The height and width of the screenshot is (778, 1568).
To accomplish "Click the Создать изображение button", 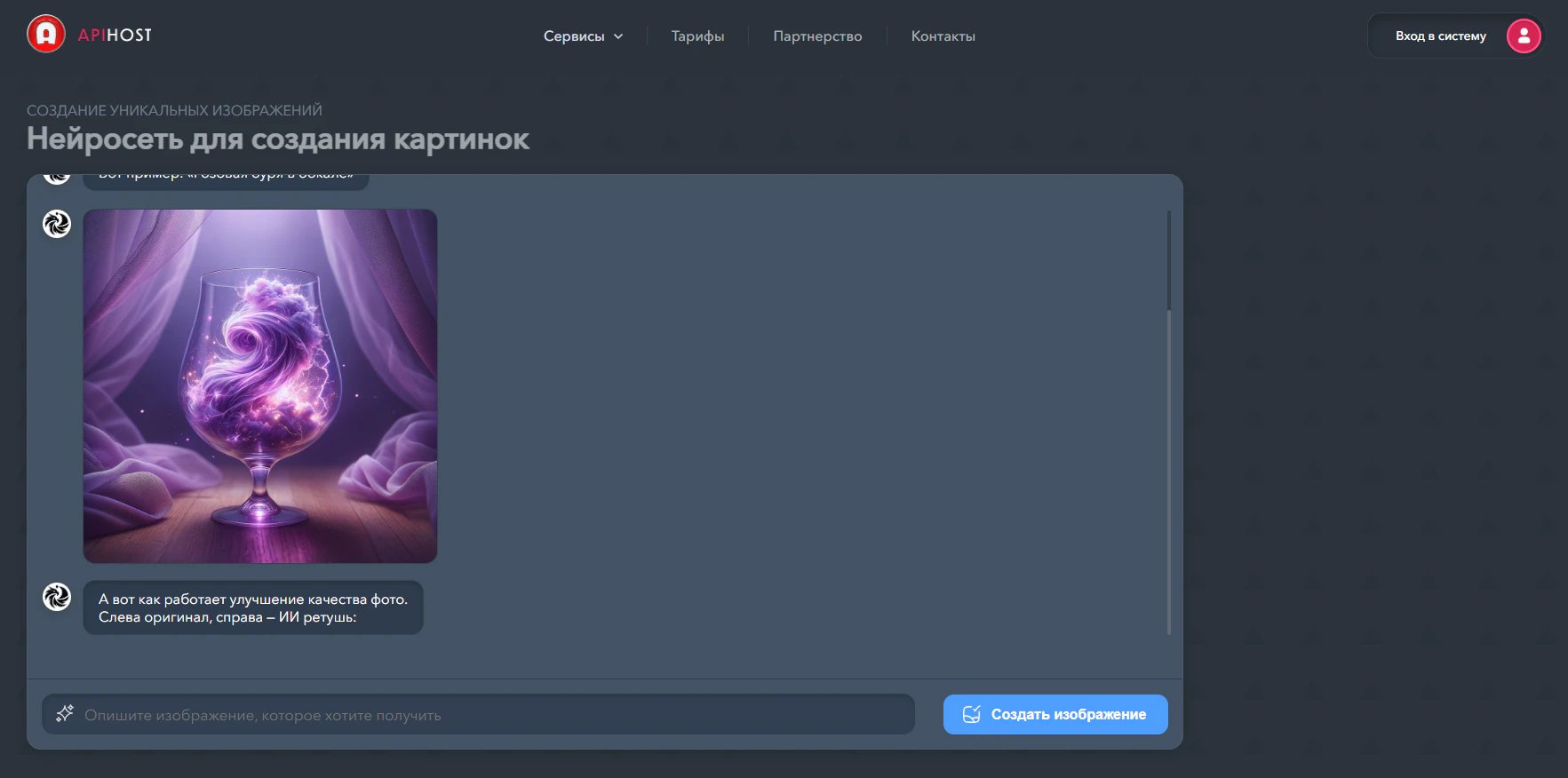I will pyautogui.click(x=1055, y=714).
